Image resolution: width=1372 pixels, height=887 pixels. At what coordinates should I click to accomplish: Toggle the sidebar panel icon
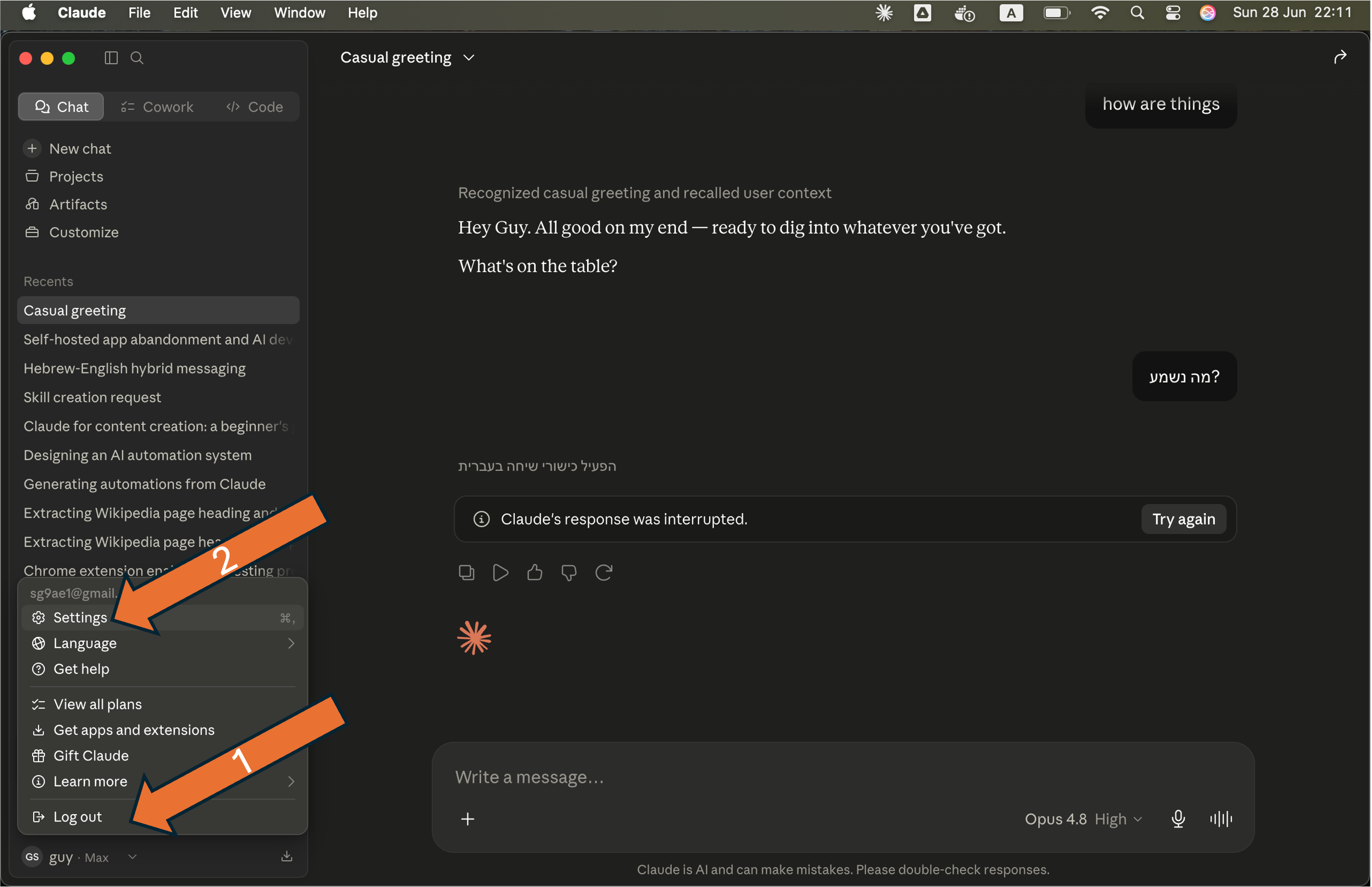(x=111, y=58)
